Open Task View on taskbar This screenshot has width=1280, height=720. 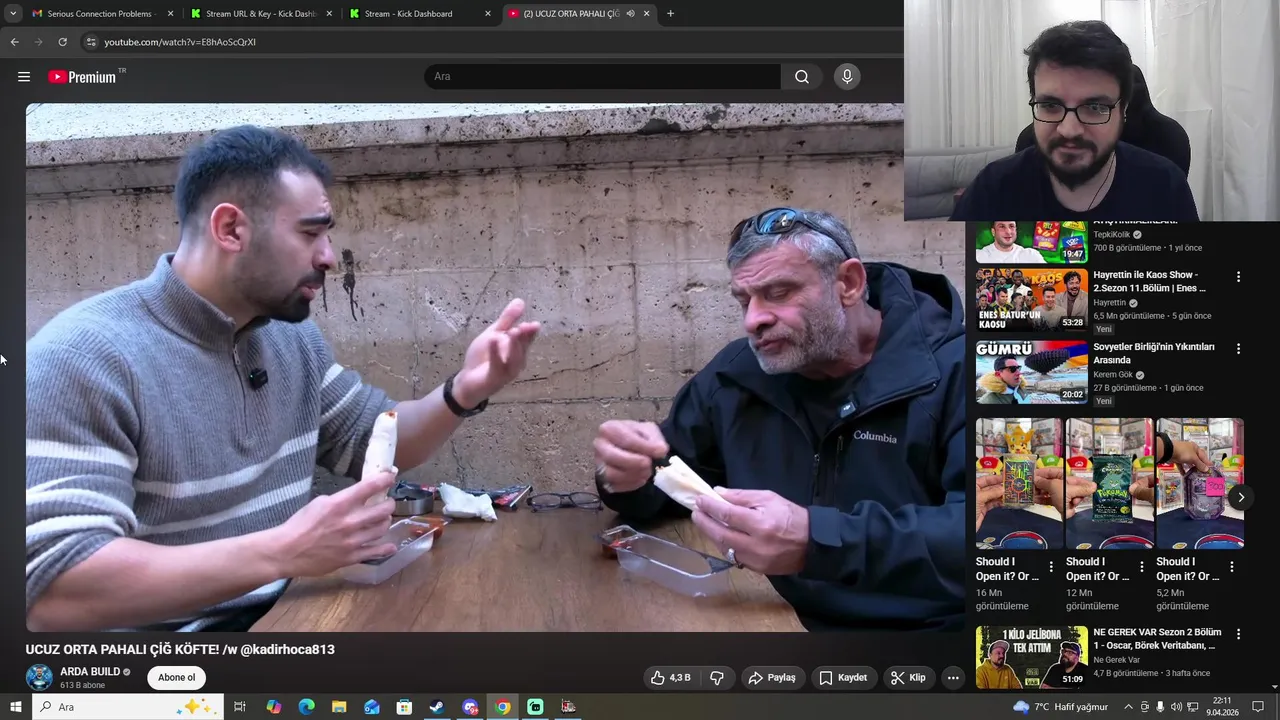(240, 707)
